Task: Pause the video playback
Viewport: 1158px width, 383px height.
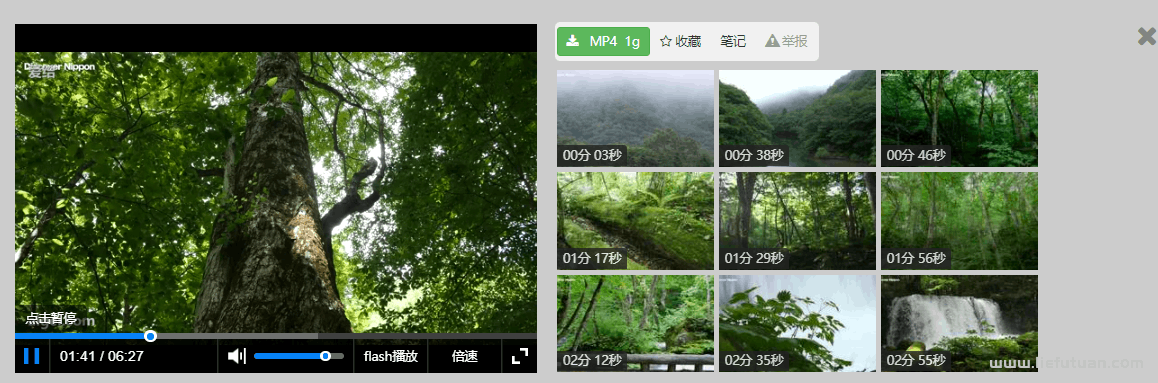Action: 32,356
